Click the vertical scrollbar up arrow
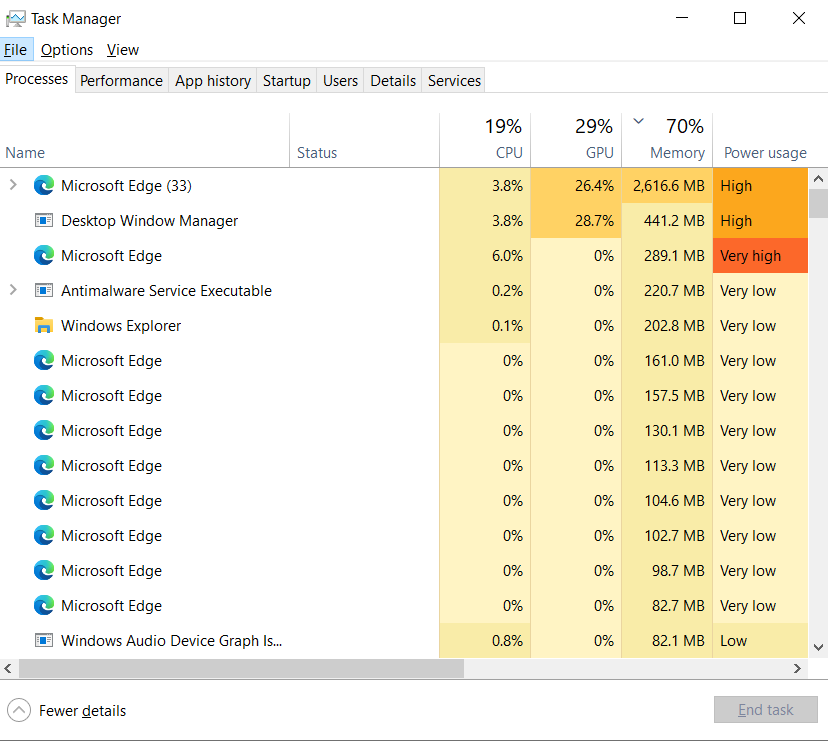 click(818, 179)
